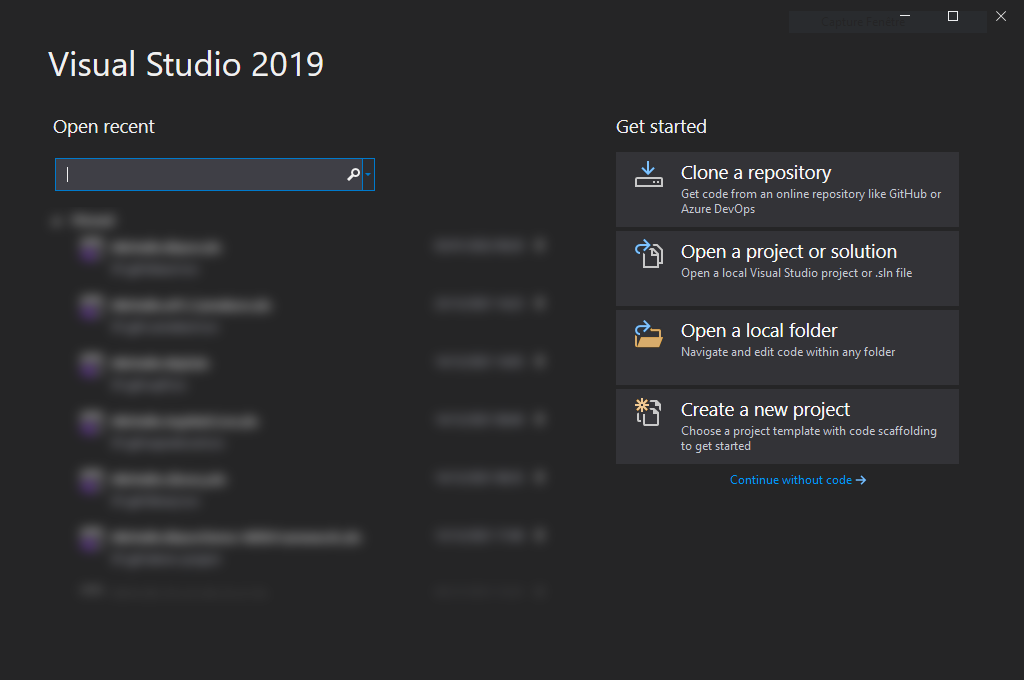The width and height of the screenshot is (1024, 680).
Task: Close the Visual Studio 2019 start window
Action: pyautogui.click(x=1000, y=16)
